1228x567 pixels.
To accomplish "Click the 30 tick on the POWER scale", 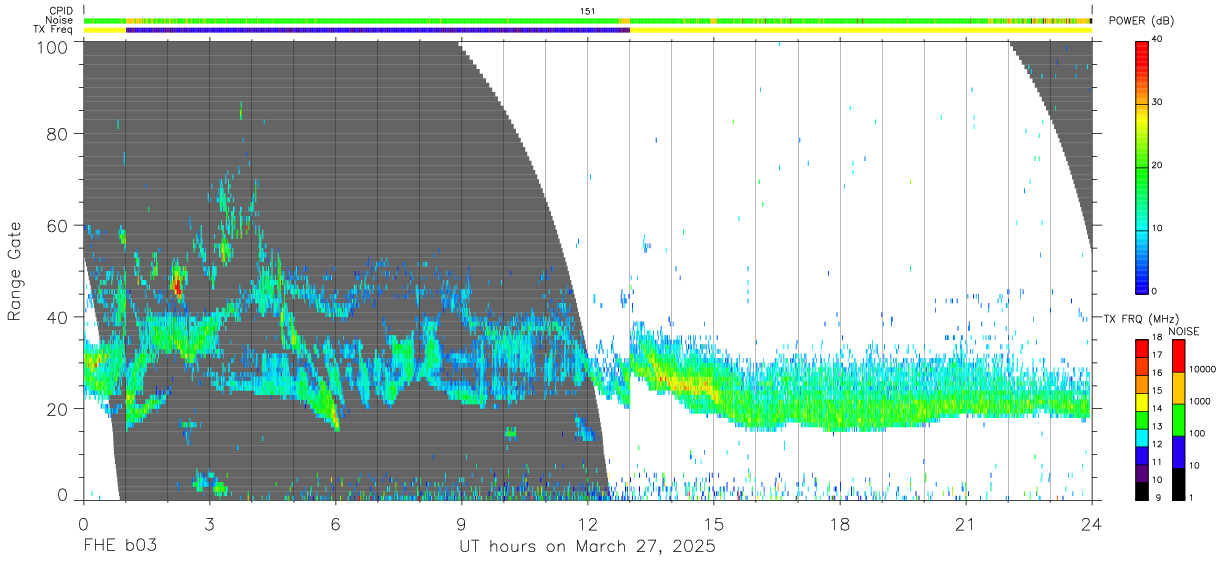I will (x=1157, y=102).
